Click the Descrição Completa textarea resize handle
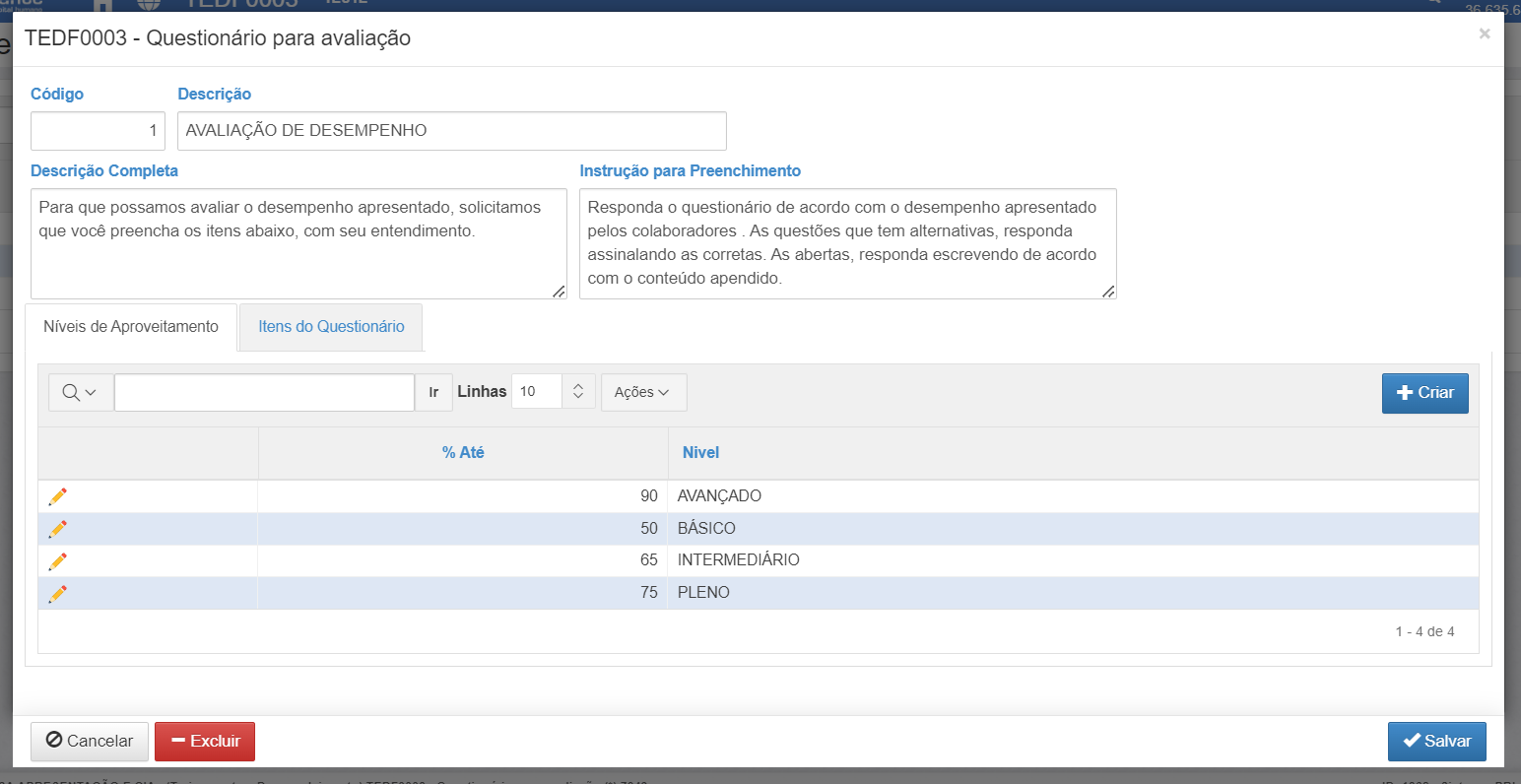This screenshot has width=1521, height=784. click(x=559, y=291)
